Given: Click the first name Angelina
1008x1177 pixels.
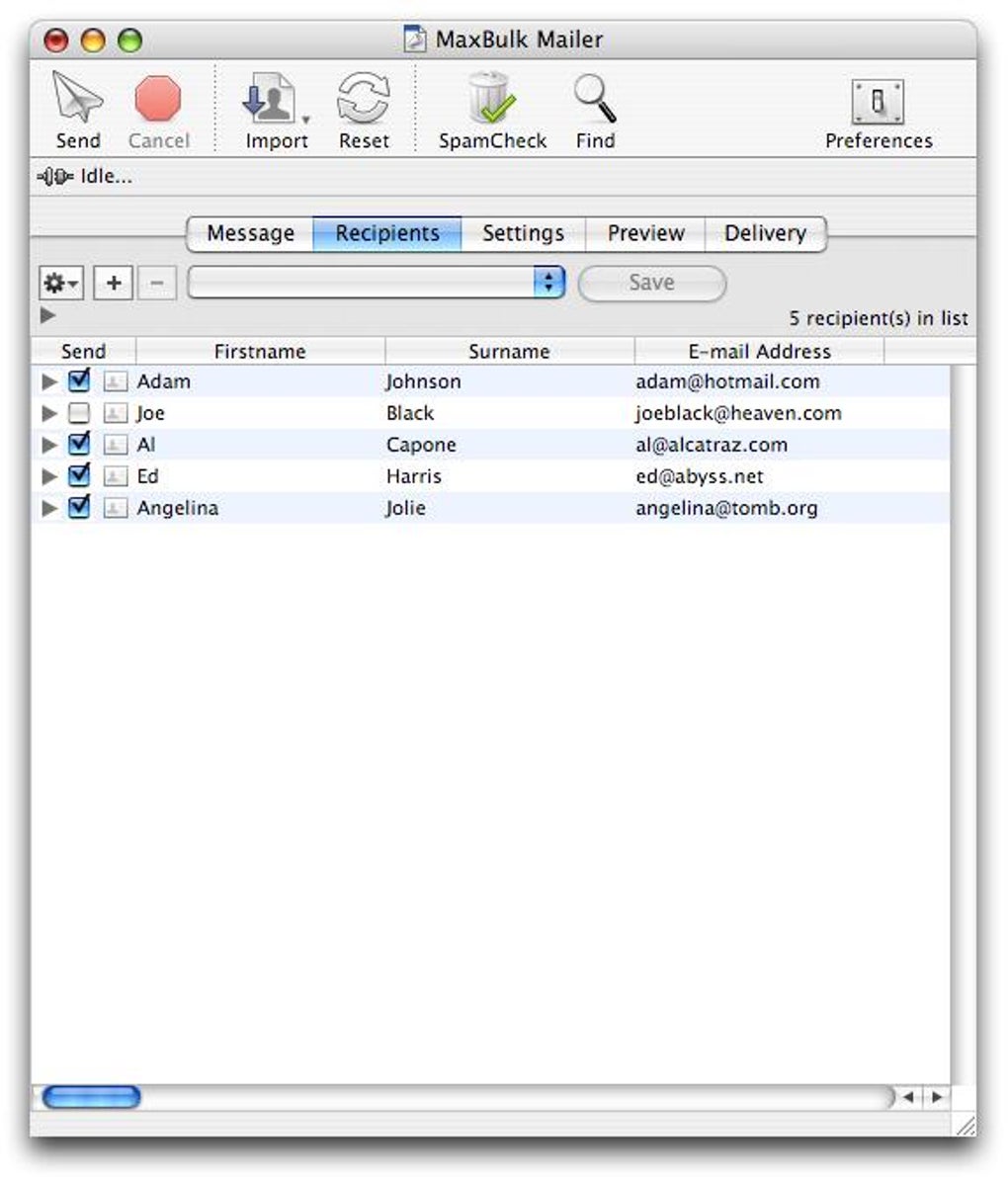Looking at the screenshot, I should coord(178,508).
